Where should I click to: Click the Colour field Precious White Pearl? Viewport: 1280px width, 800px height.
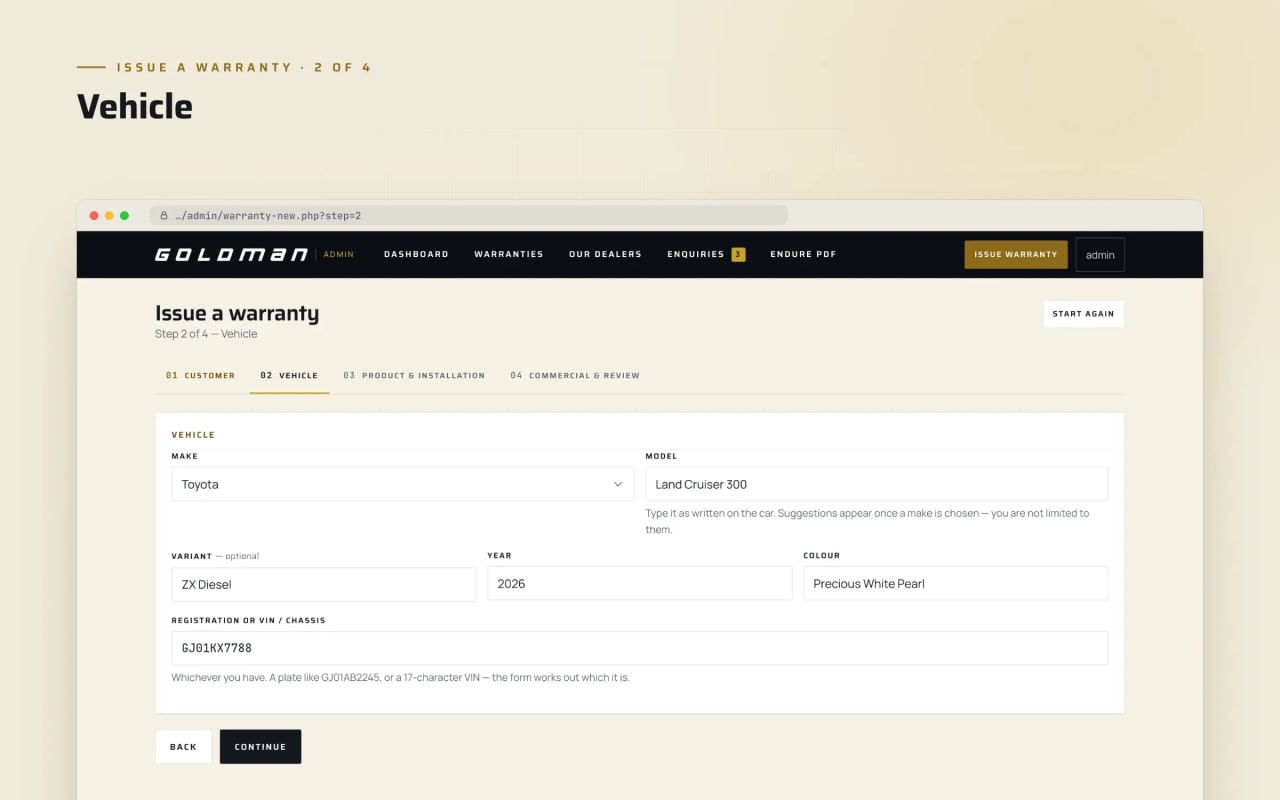(x=956, y=583)
